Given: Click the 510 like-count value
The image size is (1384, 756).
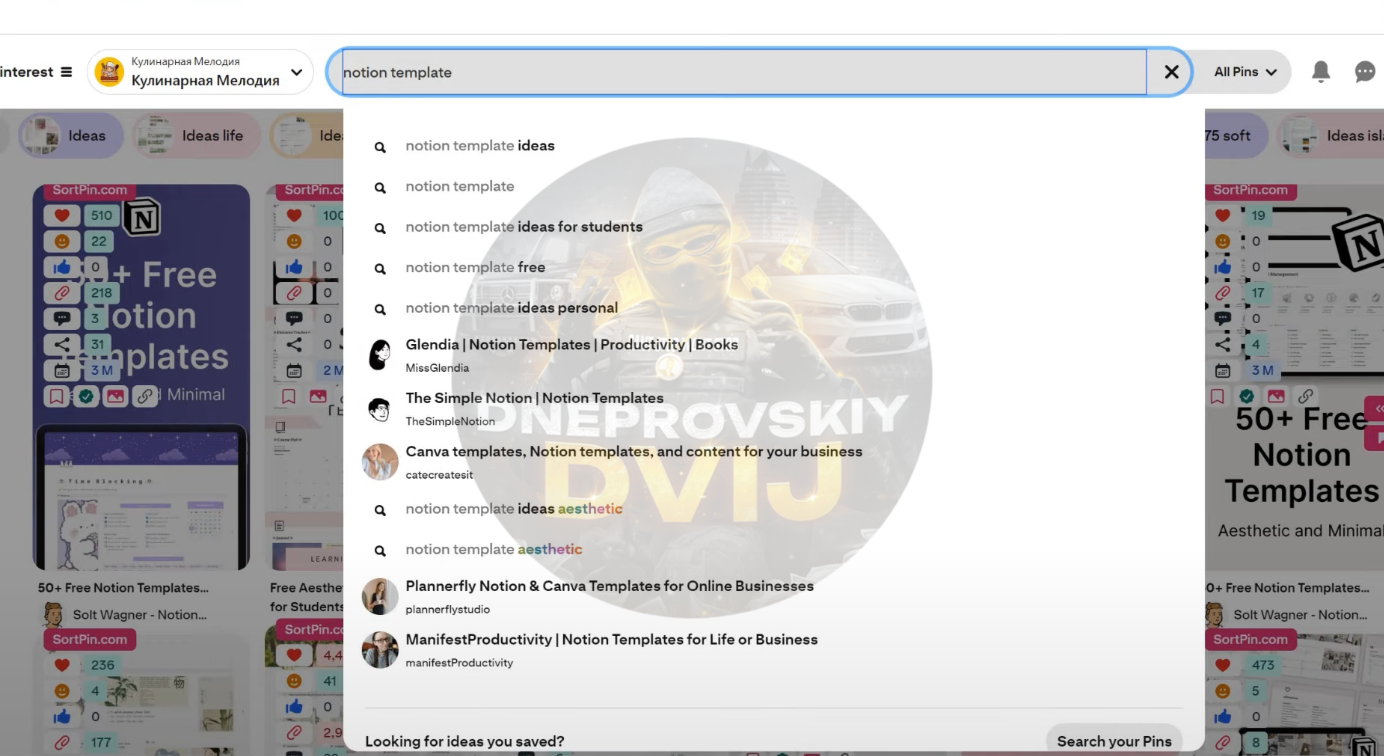Looking at the screenshot, I should [102, 215].
